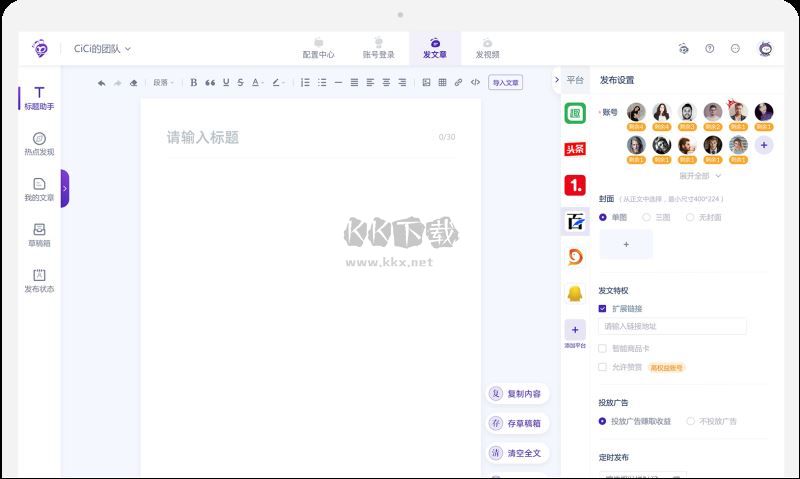
Task: Select the green 趣 platform icon
Action: [x=575, y=113]
